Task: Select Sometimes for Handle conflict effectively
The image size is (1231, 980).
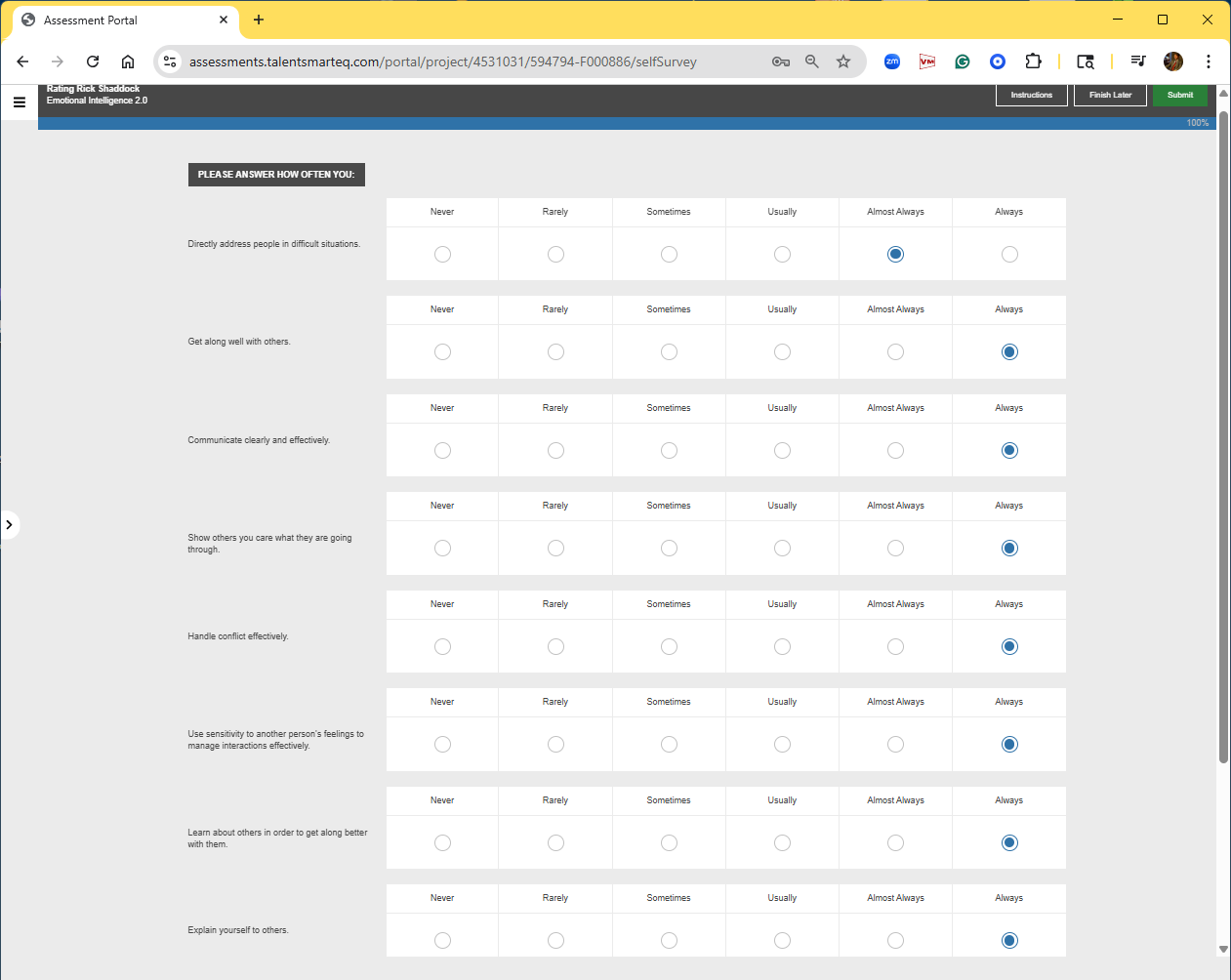Action: 669,647
